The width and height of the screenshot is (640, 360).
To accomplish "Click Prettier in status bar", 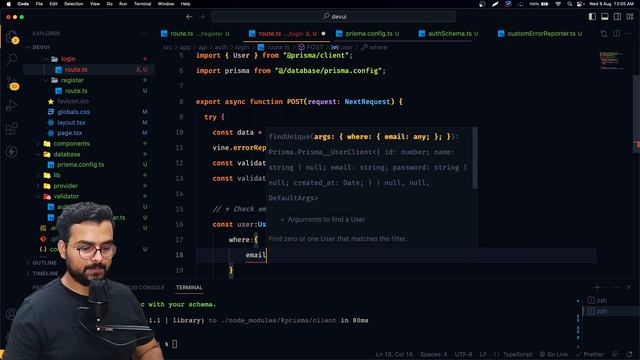I will tap(589, 354).
